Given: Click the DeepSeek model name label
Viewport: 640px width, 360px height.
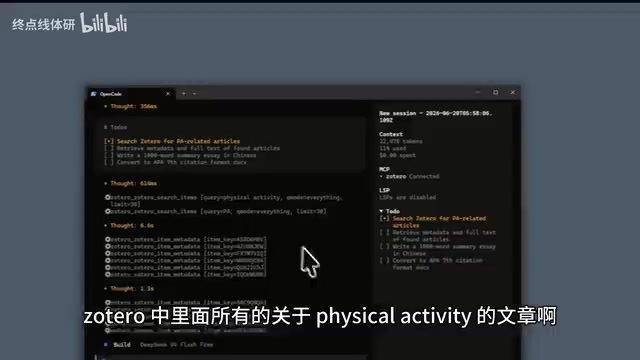Looking at the screenshot, I should pos(176,344).
